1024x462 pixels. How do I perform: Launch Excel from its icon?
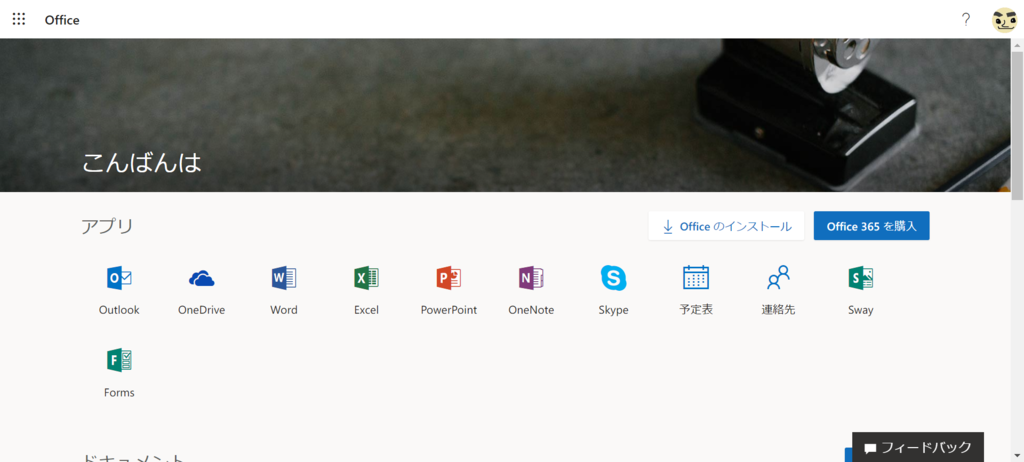pos(366,278)
